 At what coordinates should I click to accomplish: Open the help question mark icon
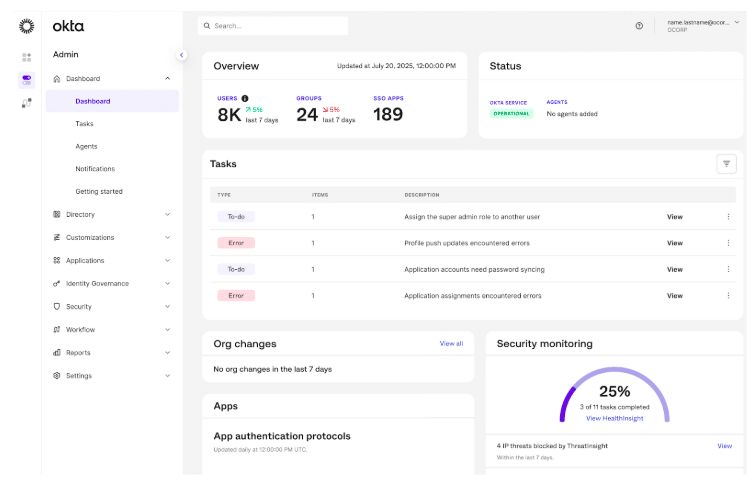[639, 26]
